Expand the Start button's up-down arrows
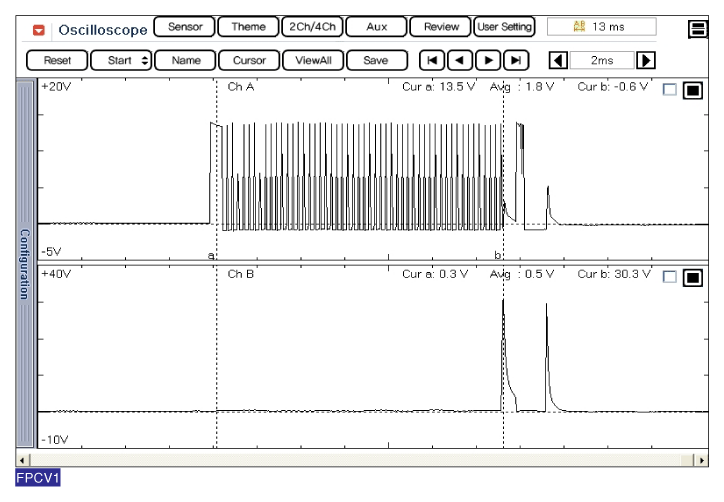This screenshot has height=502, width=724. [146, 60]
